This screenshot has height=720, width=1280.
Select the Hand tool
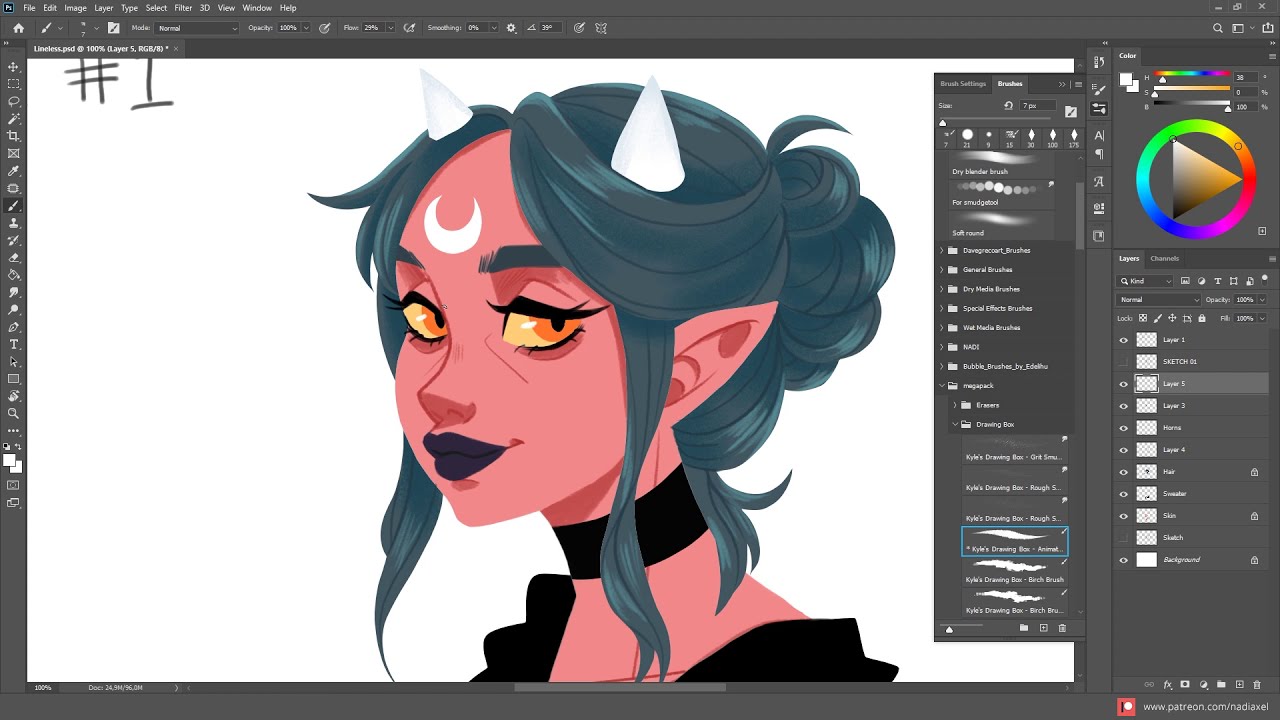pyautogui.click(x=13, y=396)
